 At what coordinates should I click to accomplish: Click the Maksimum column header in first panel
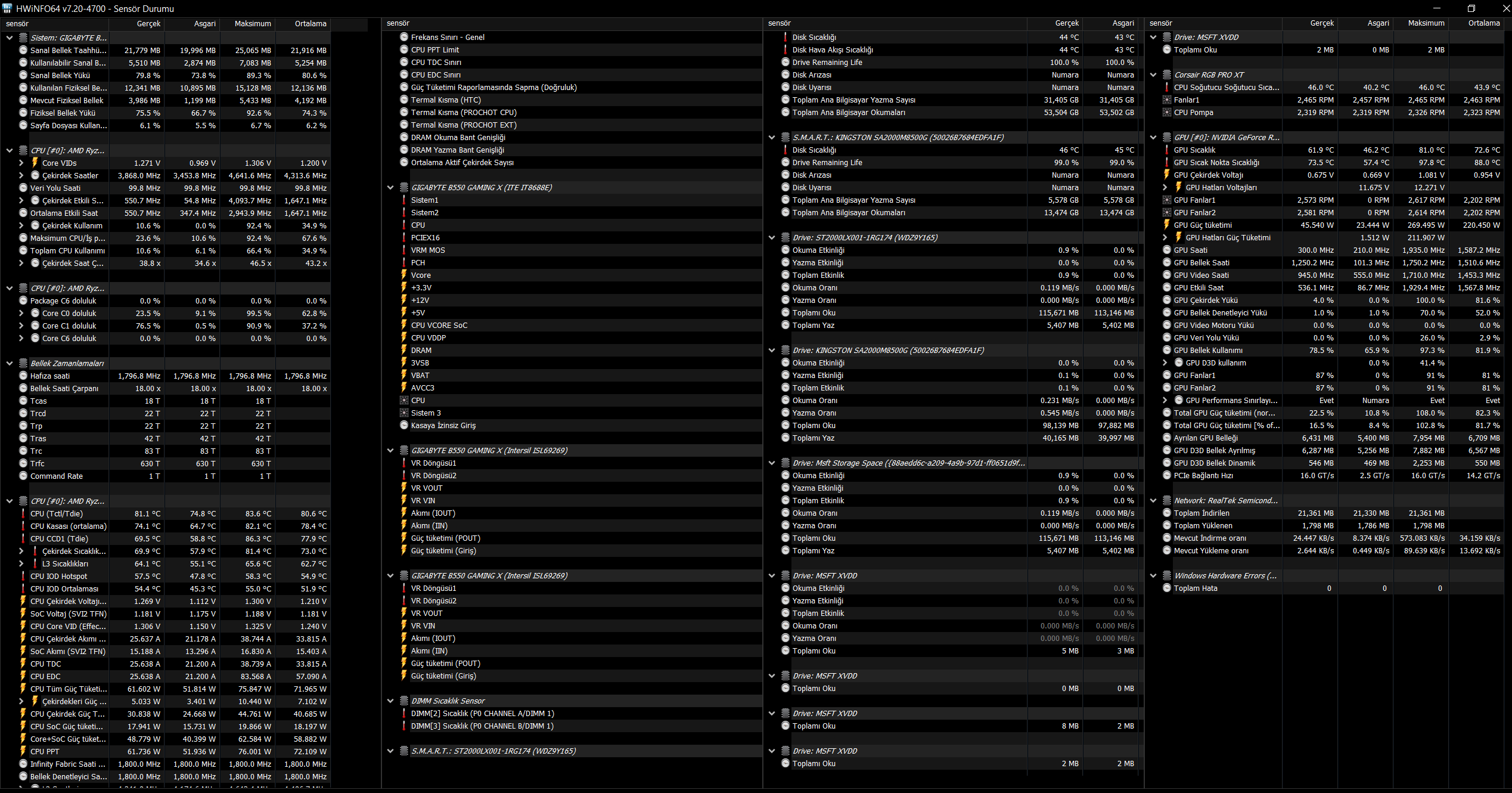[x=247, y=24]
